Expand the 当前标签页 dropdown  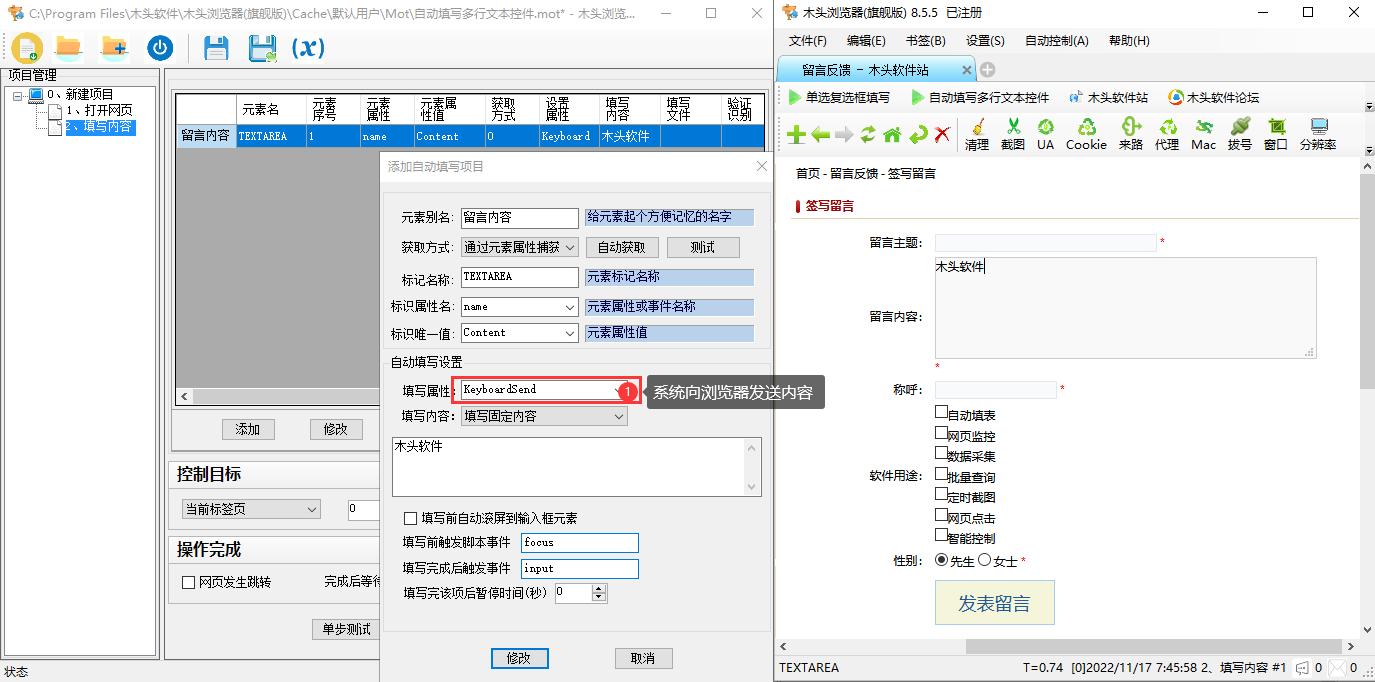(311, 509)
